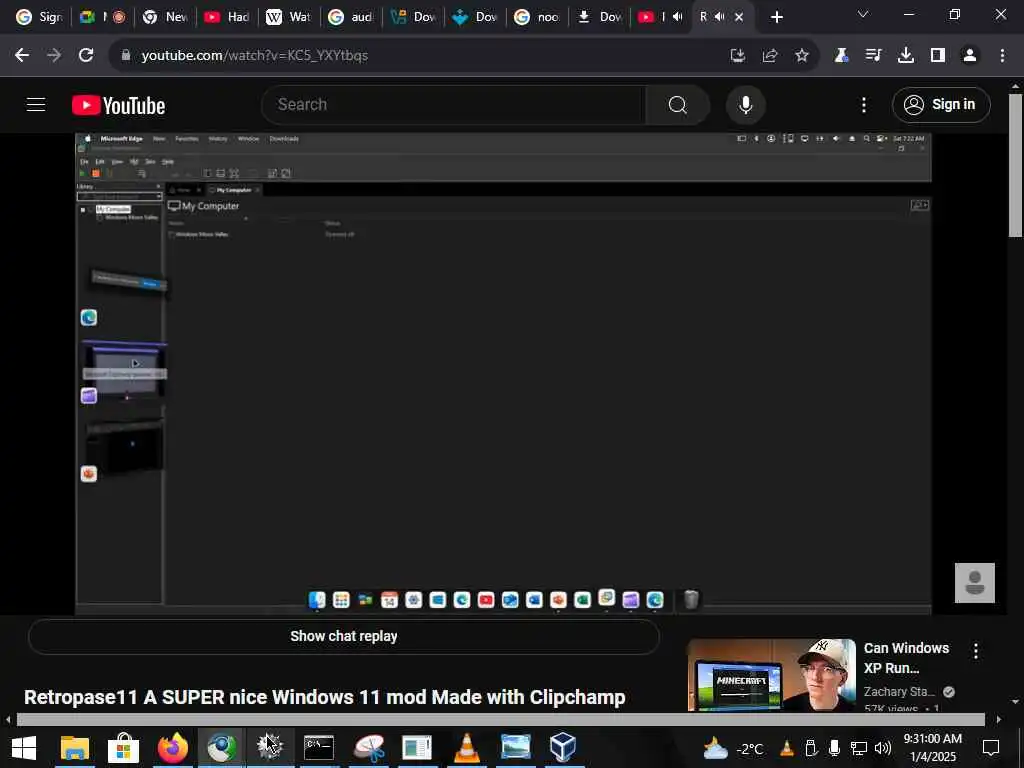Reload the YouTube page

(x=86, y=56)
